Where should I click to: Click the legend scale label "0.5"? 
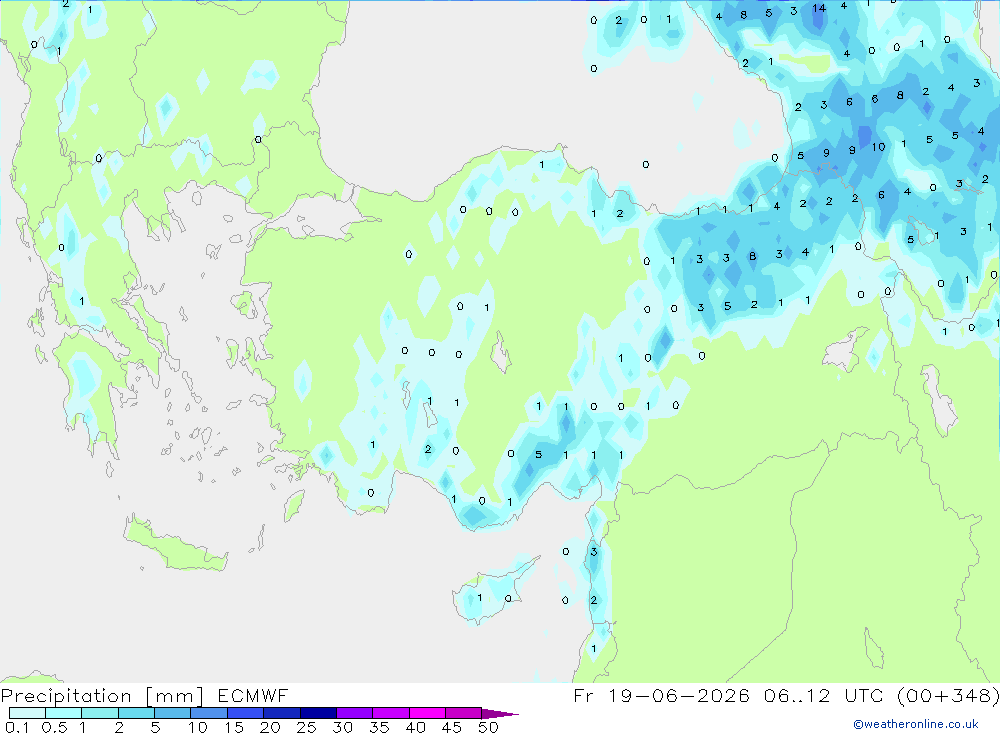[x=54, y=727]
